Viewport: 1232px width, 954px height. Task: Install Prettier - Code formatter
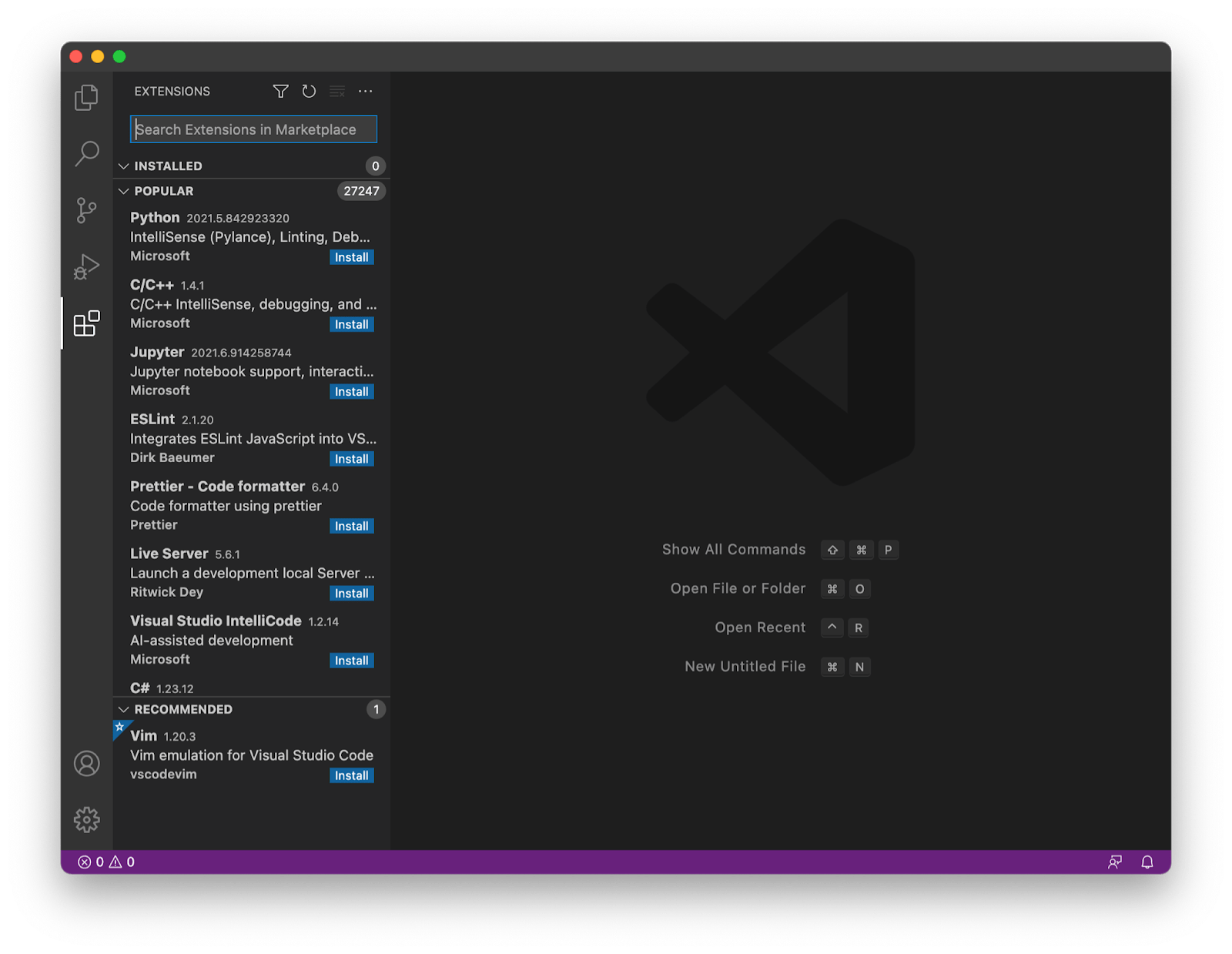[x=352, y=526]
